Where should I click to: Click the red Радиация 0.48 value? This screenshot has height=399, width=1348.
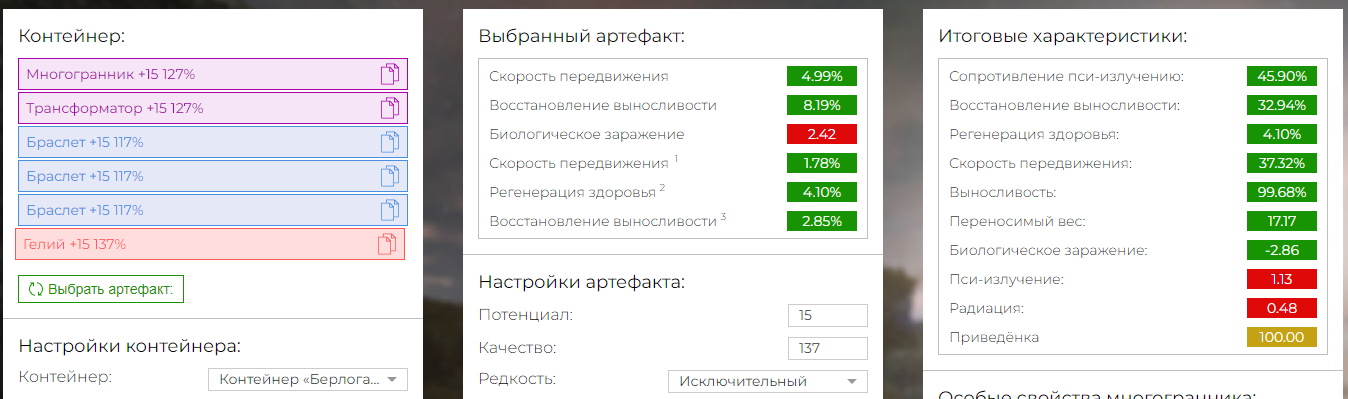pos(1282,308)
